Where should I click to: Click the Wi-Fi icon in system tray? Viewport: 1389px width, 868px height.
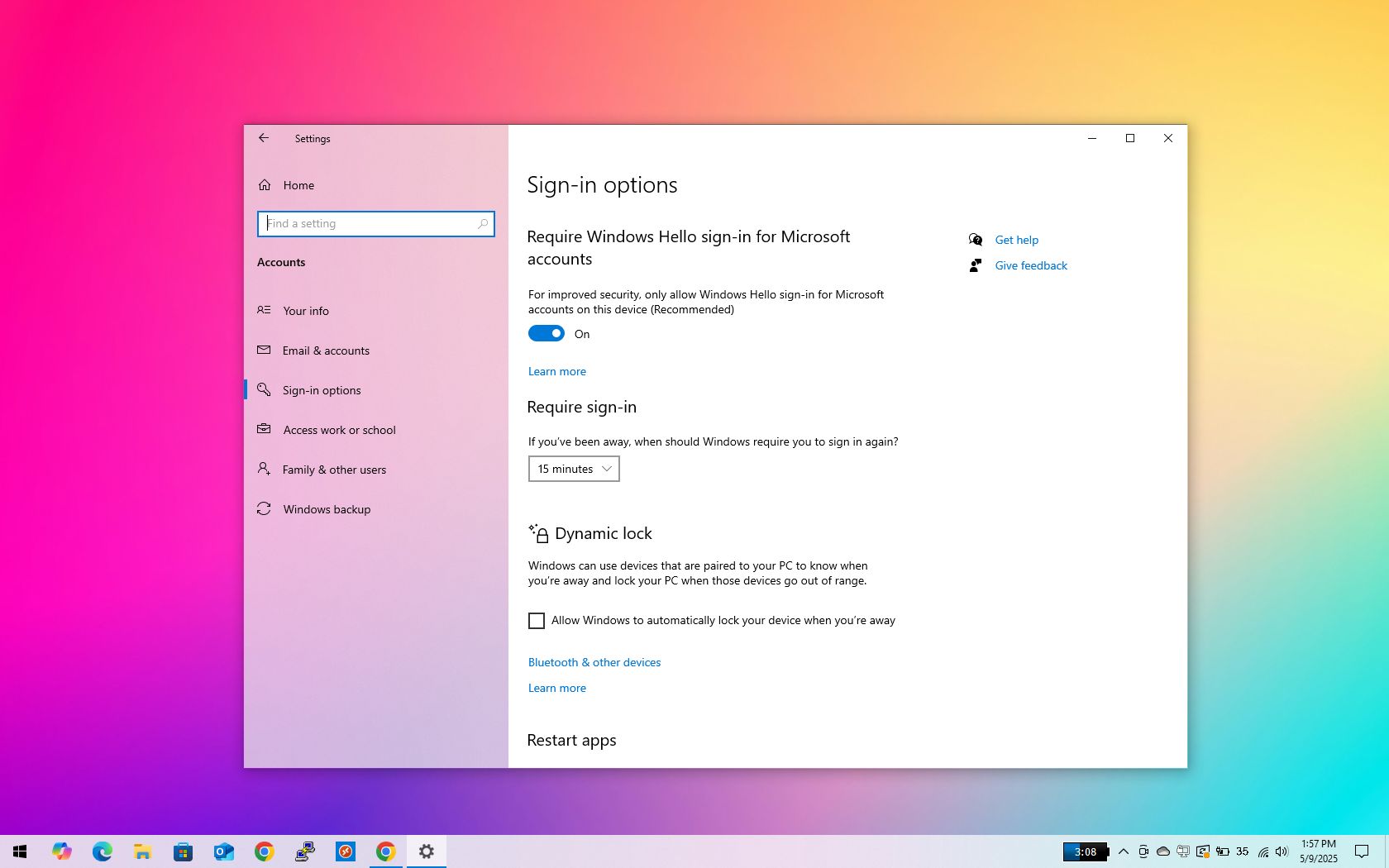(1263, 851)
